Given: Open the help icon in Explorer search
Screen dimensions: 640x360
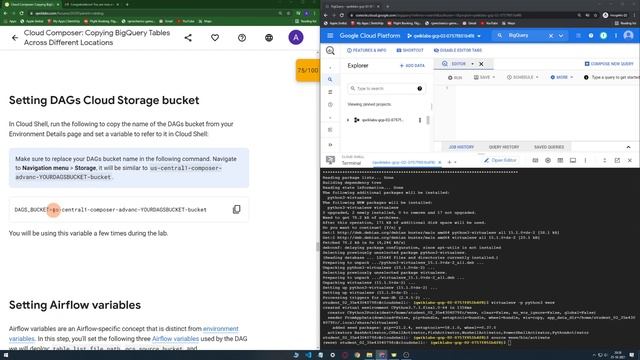Looking at the screenshot, I should 420,89.
